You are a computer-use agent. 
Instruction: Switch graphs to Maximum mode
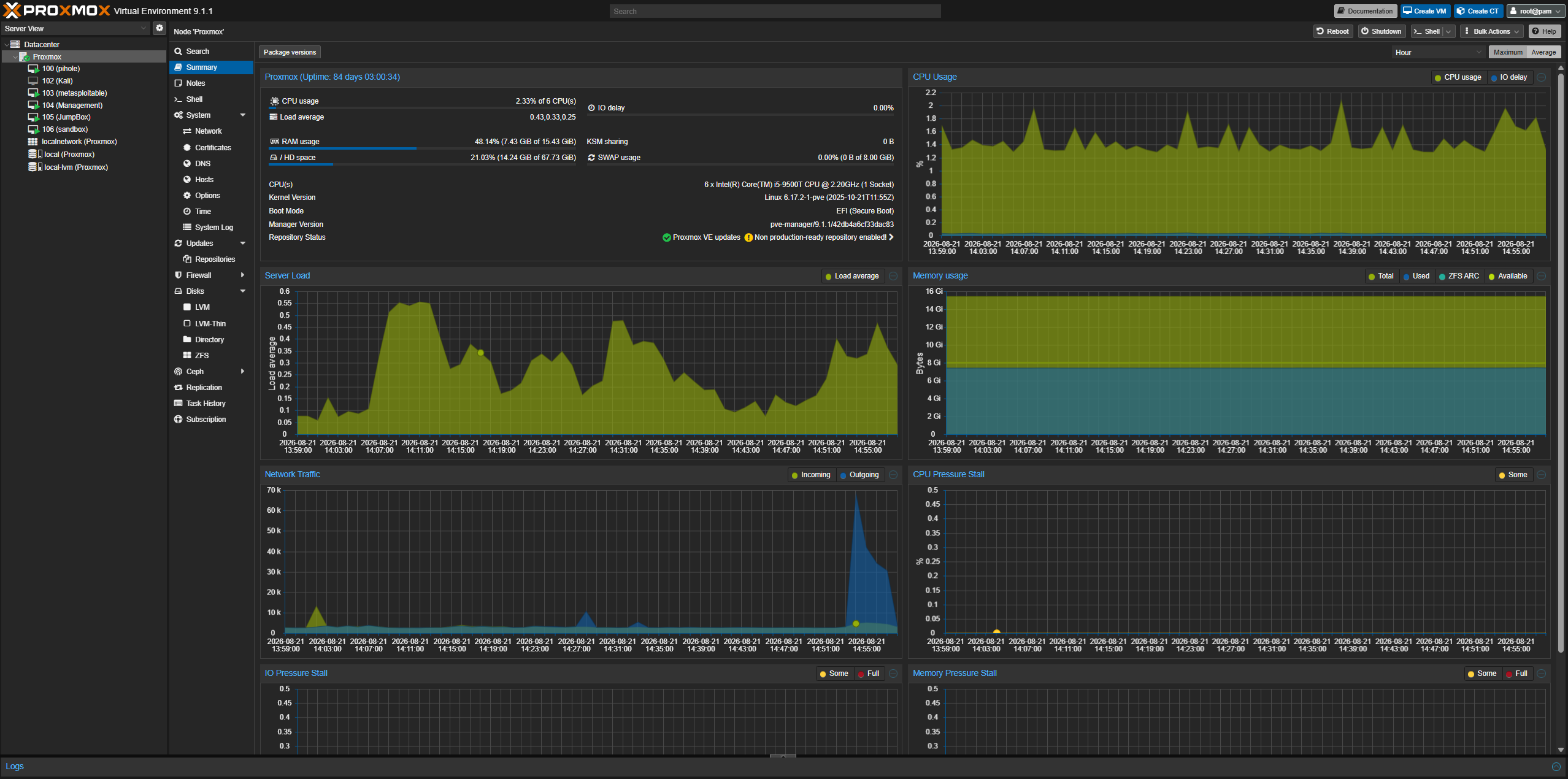(1508, 53)
